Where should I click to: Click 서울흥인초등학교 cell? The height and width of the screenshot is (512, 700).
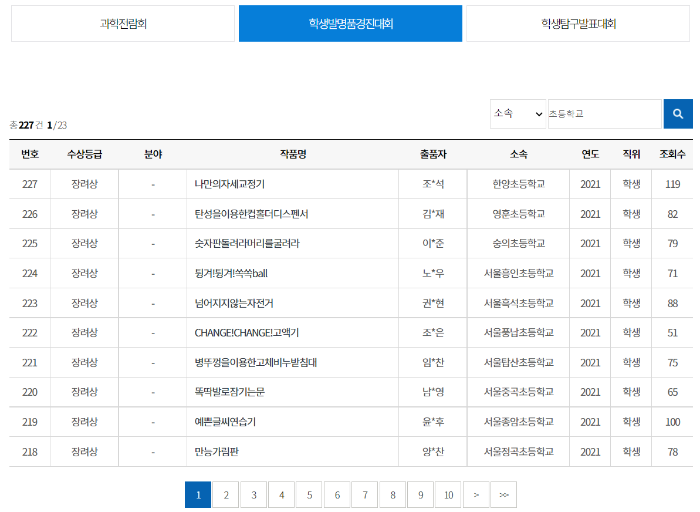518,273
